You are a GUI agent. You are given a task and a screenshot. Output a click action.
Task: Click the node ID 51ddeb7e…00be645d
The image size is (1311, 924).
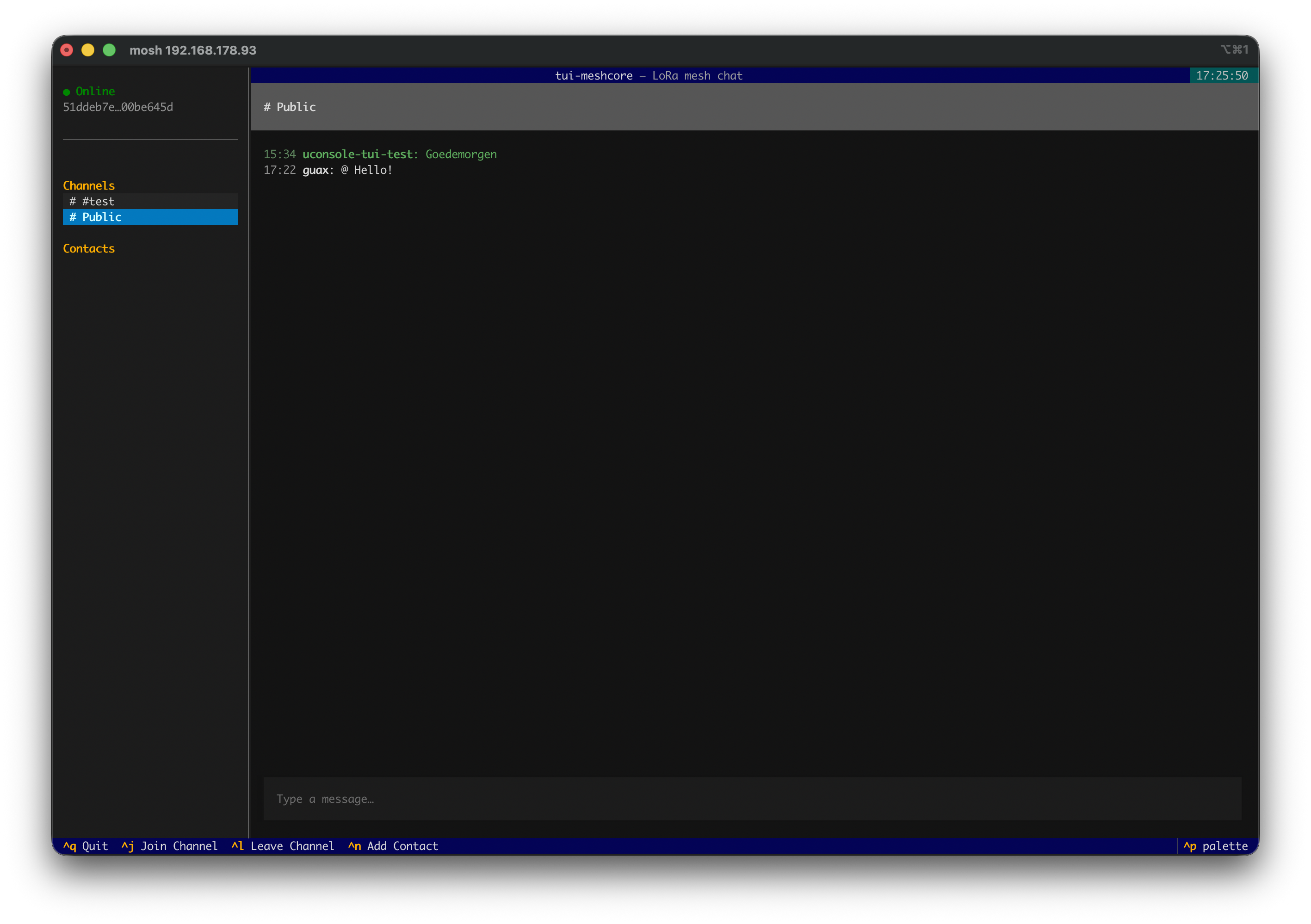click(x=117, y=107)
